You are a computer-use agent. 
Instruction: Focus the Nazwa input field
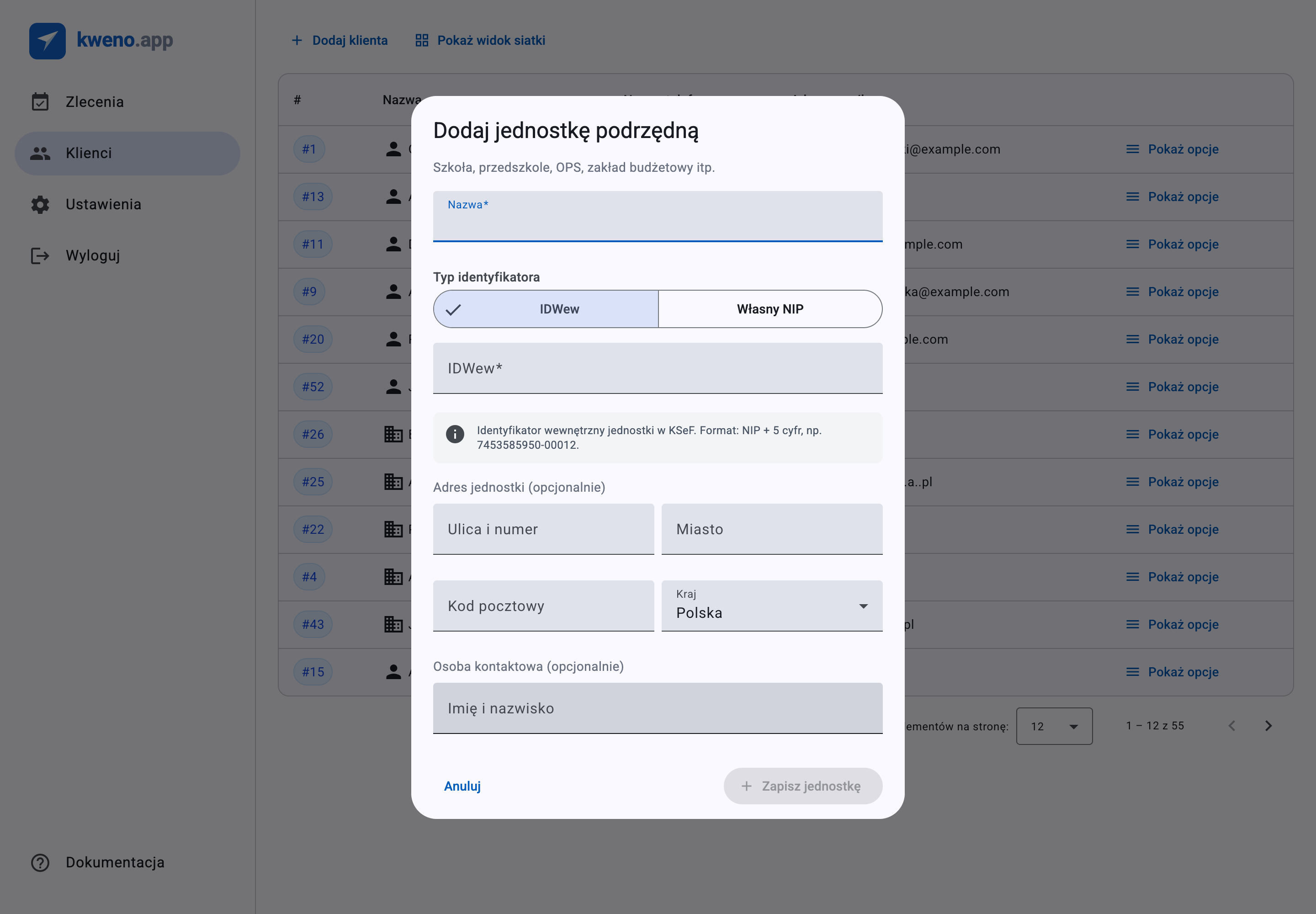click(x=658, y=217)
